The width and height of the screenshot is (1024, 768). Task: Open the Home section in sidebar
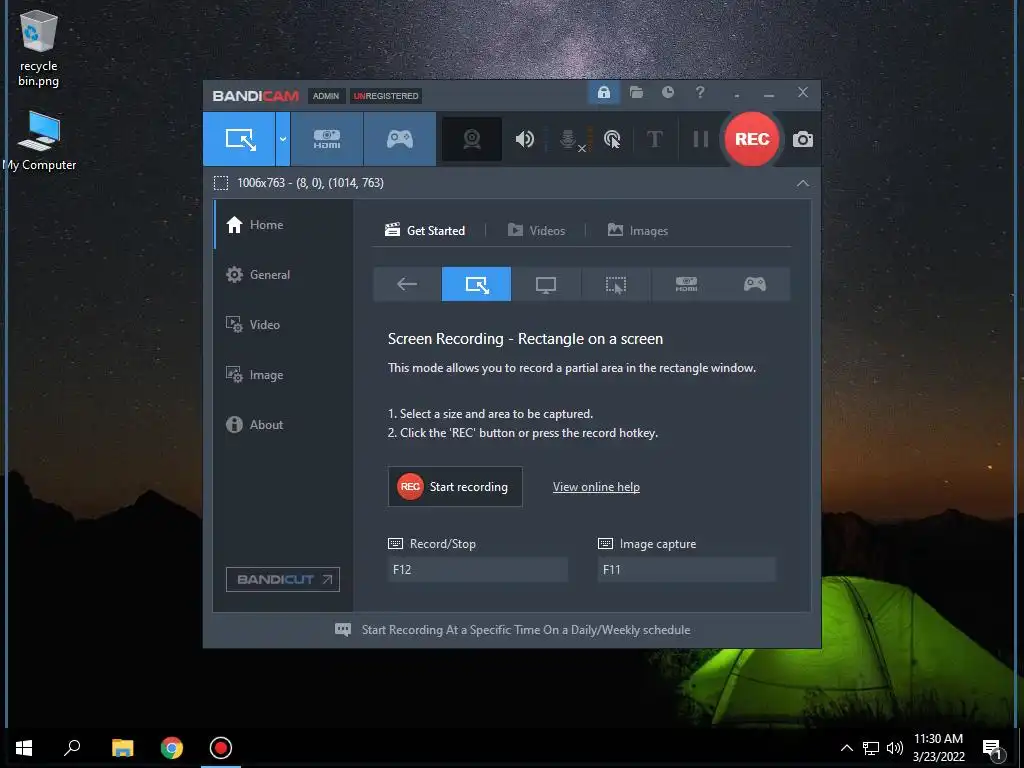(283, 225)
